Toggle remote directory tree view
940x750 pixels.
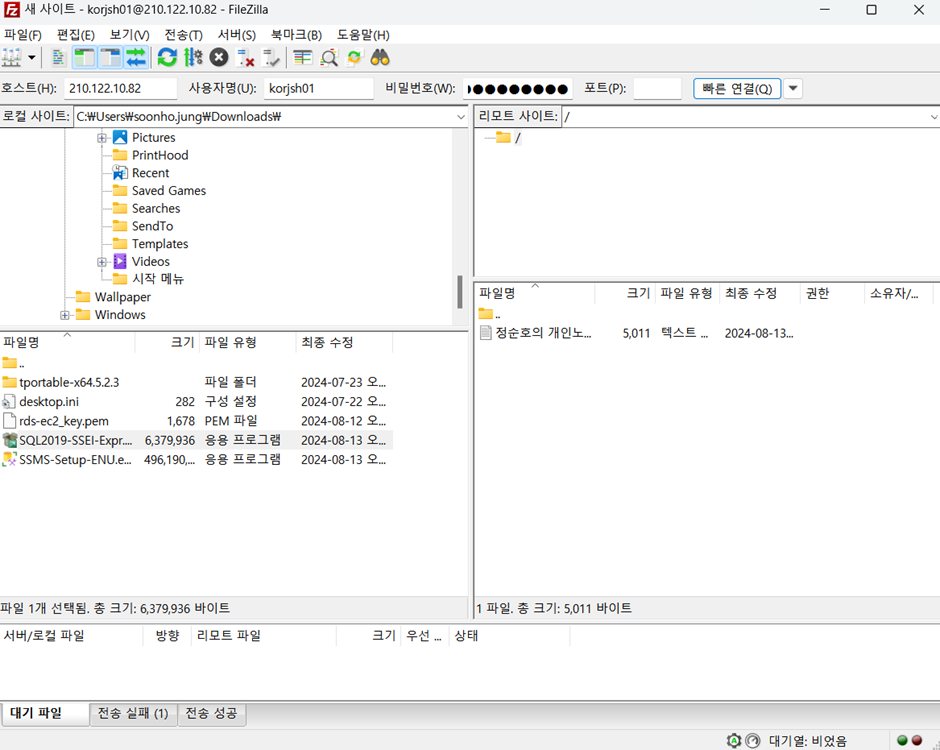pos(110,57)
